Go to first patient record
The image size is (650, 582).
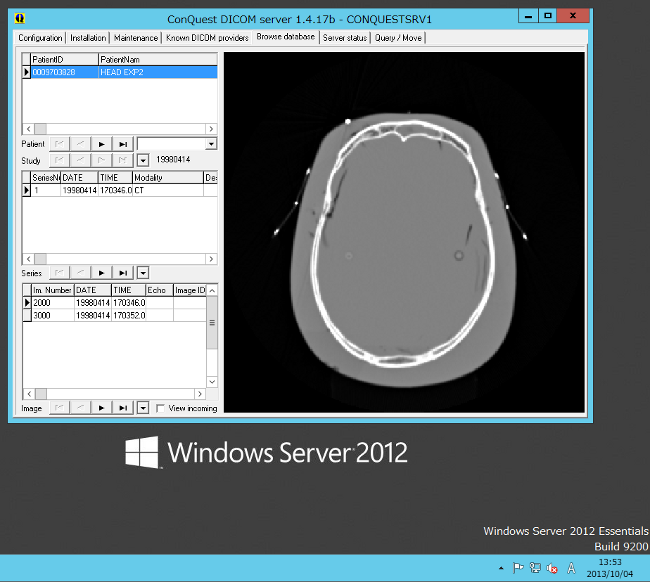point(59,144)
